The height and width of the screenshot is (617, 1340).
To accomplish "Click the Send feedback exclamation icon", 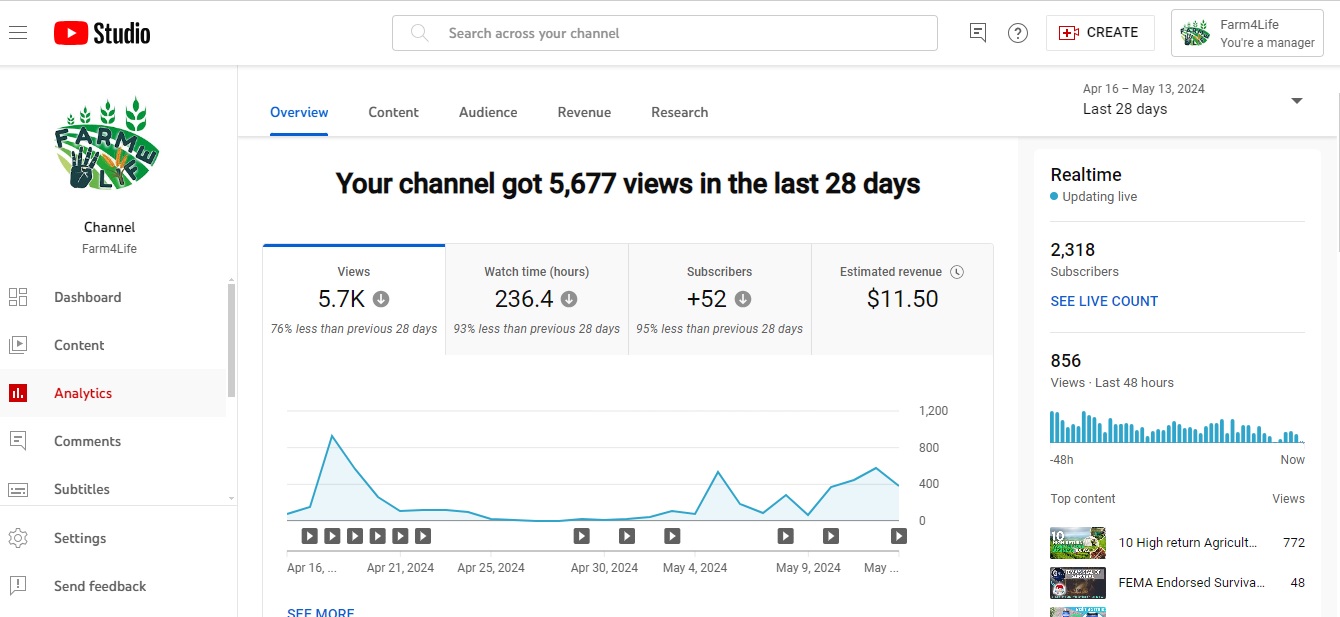I will pos(18,586).
